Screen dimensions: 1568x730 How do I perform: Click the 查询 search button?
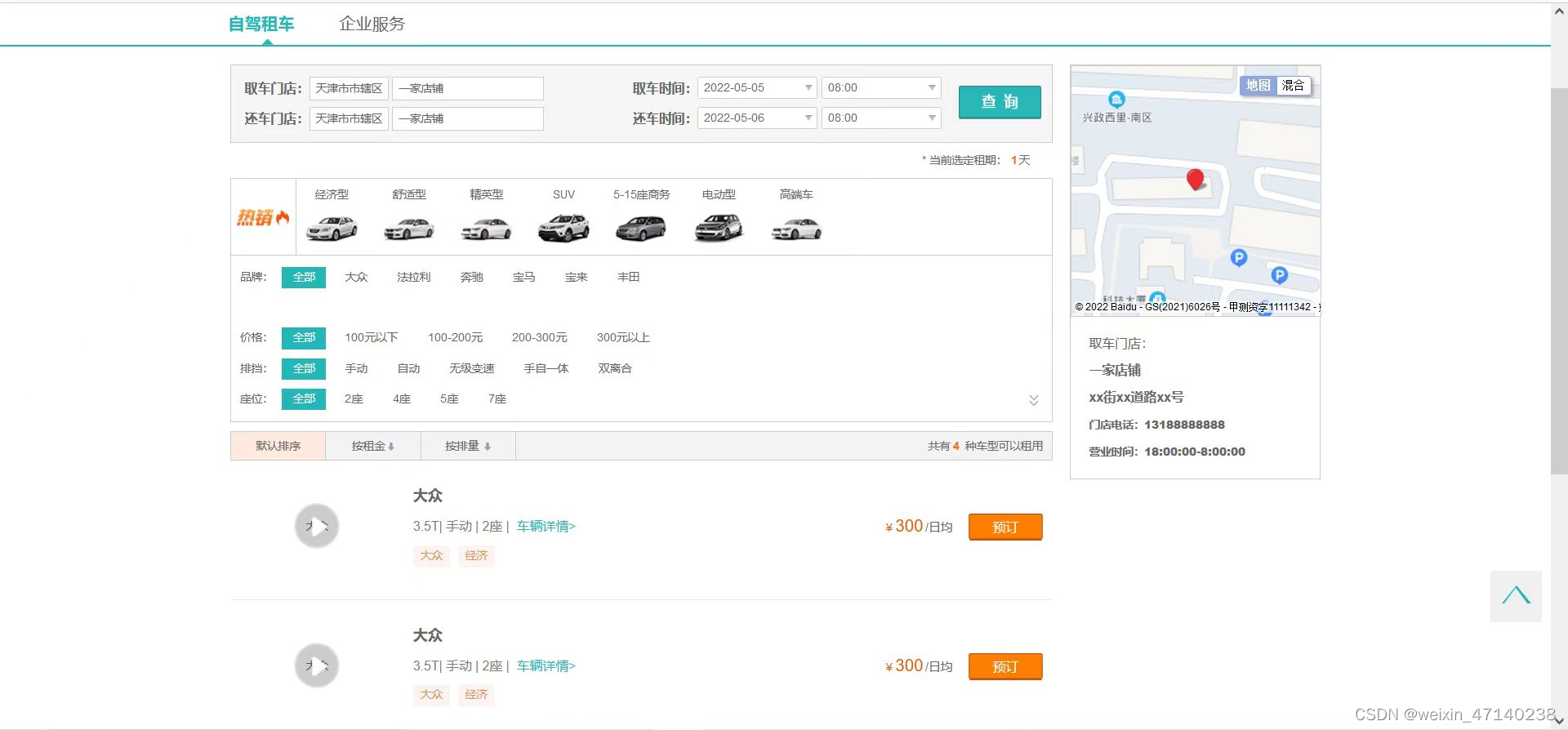pos(1000,102)
